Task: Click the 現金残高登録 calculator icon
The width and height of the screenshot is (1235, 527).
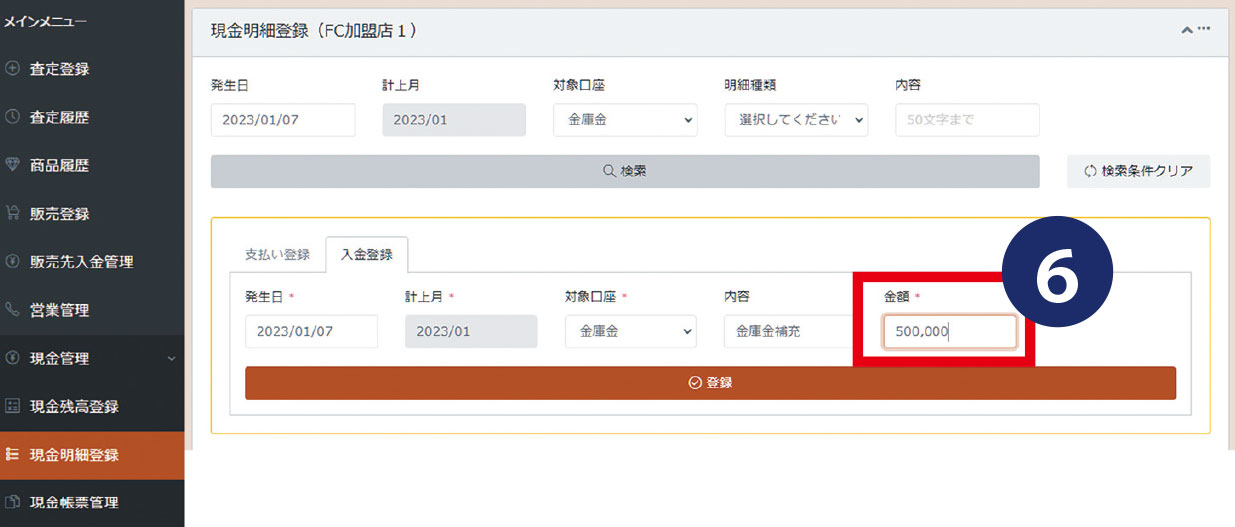Action: tap(12, 406)
